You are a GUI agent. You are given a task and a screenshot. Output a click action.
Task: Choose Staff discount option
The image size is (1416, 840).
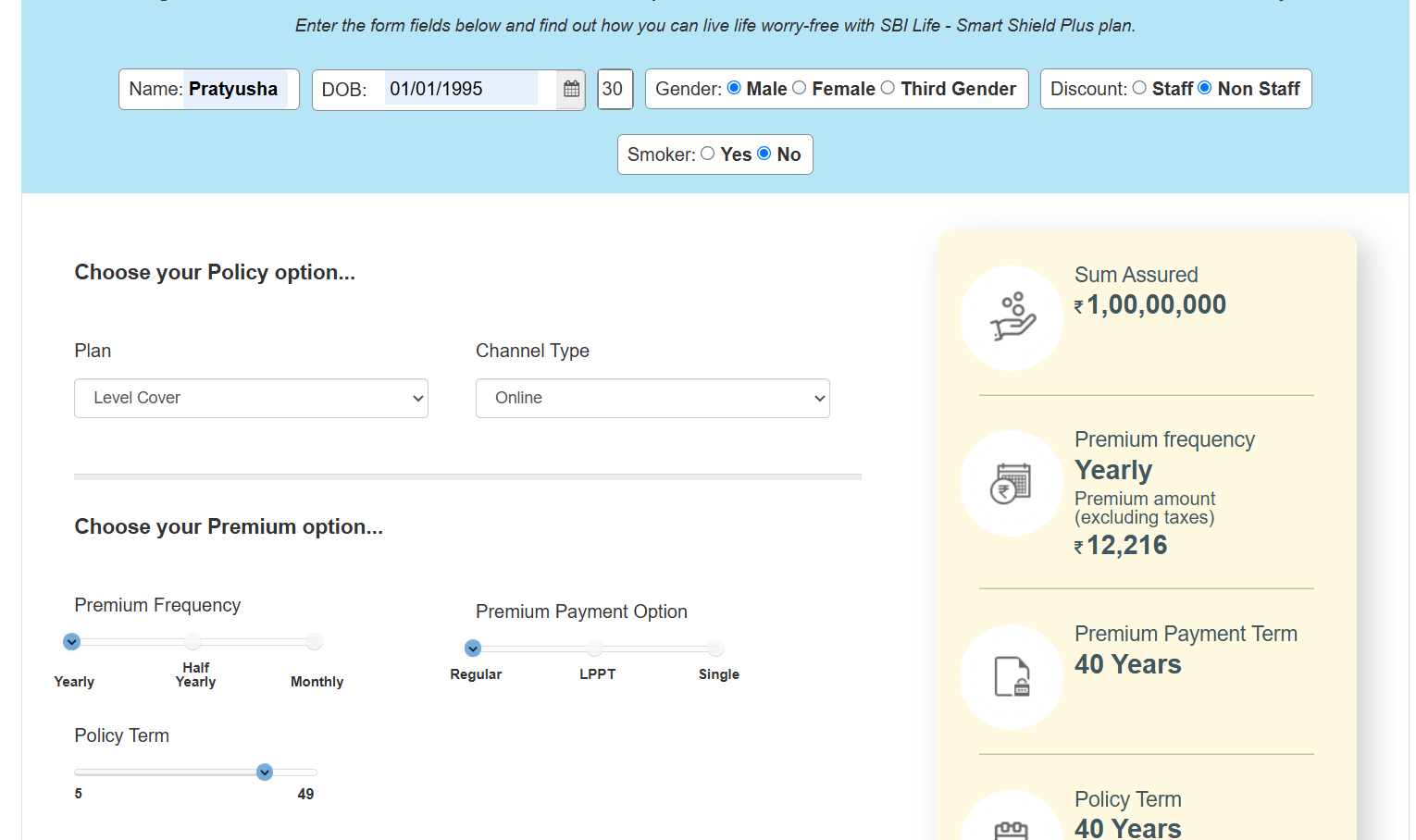[1139, 88]
